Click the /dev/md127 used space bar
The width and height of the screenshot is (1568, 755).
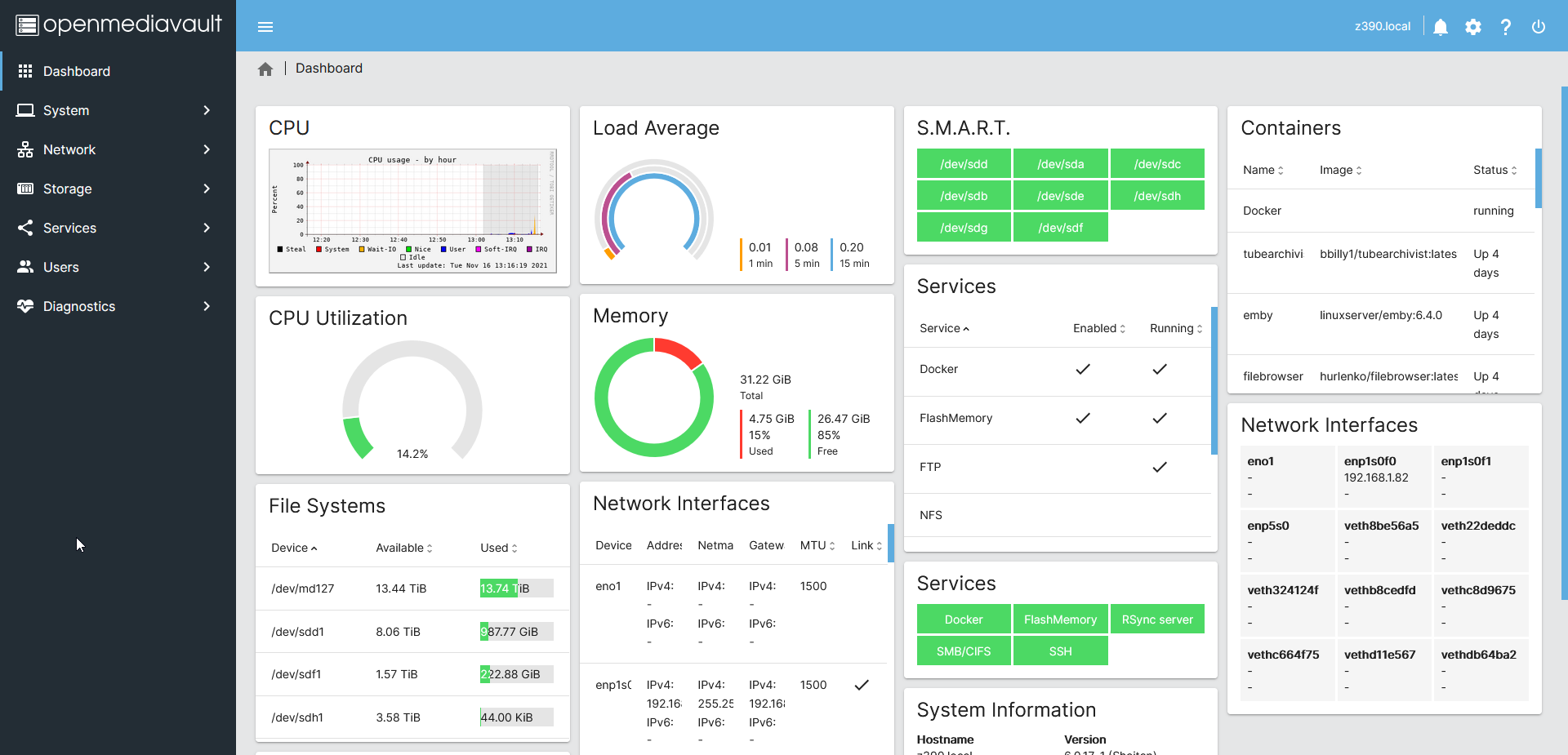pos(516,588)
